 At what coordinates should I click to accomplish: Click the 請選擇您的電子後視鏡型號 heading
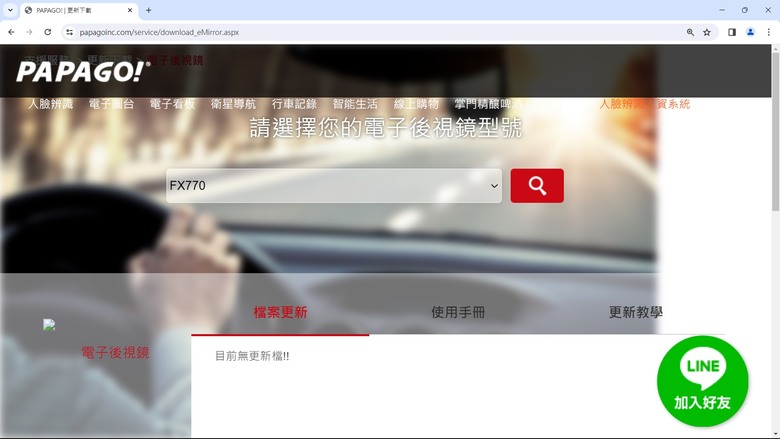tap(386, 128)
